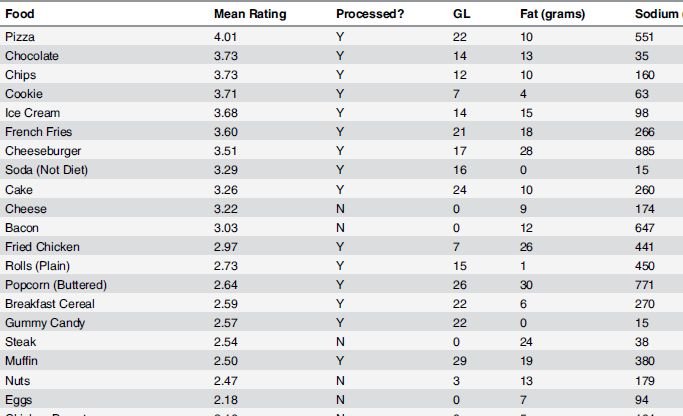
Task: Select the Gummy Candy row label
Action: [x=45, y=323]
